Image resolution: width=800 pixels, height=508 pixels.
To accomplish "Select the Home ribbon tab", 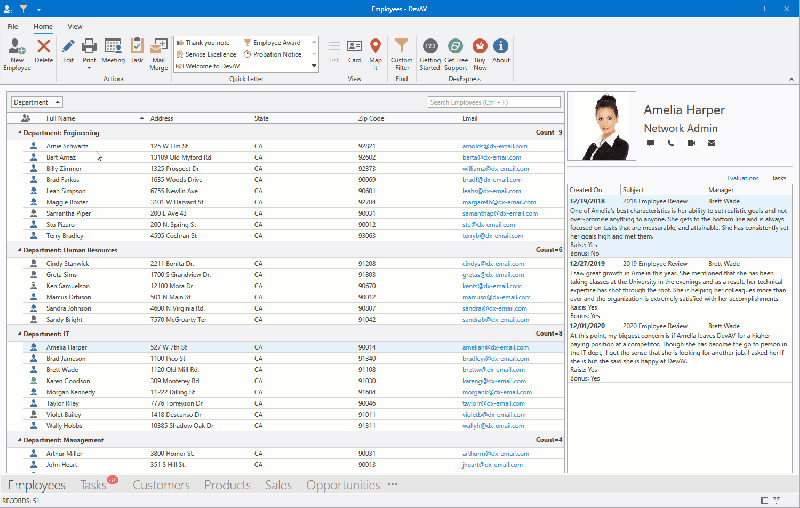I will (43, 27).
